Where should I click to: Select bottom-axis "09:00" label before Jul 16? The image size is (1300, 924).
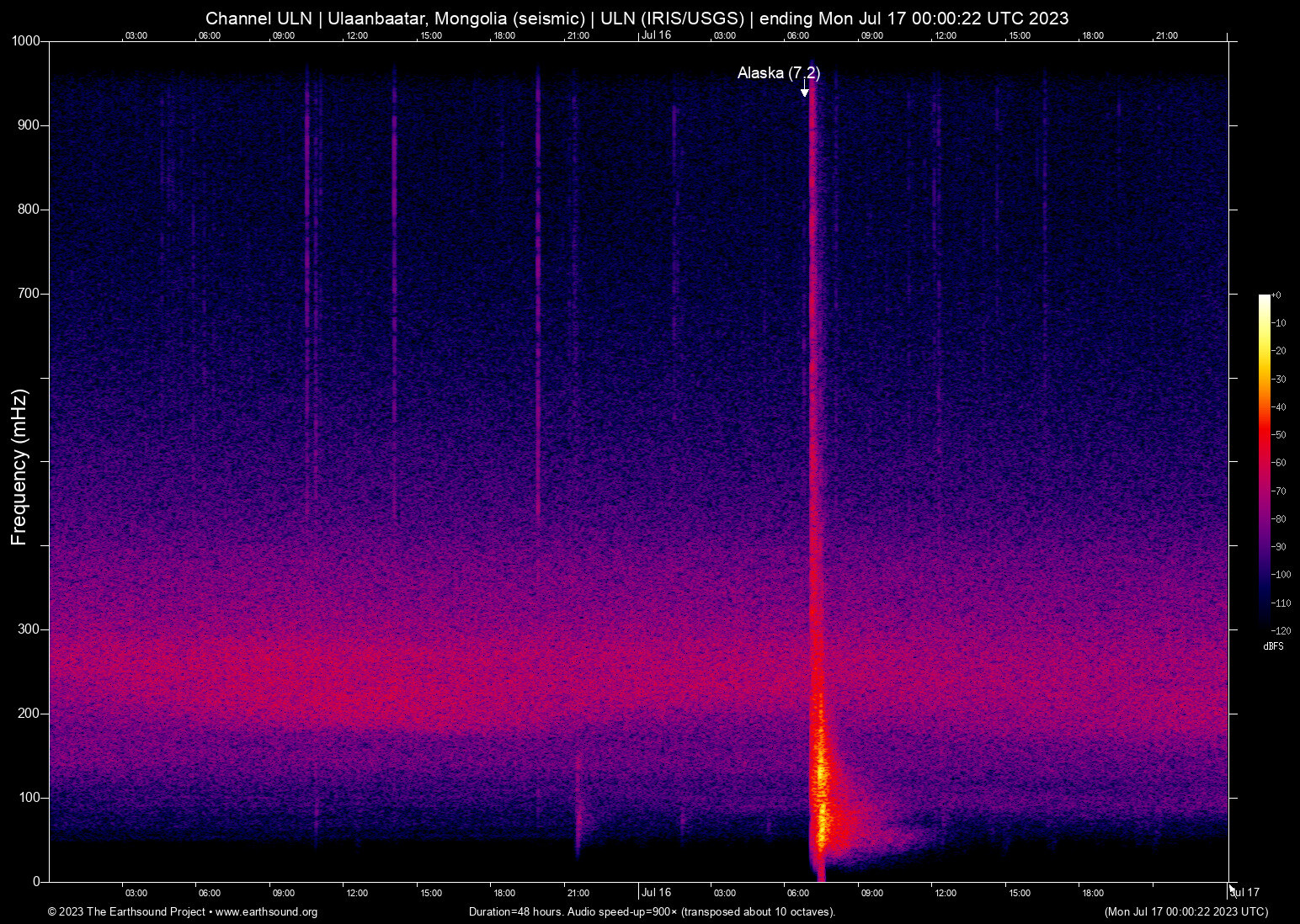point(284,893)
